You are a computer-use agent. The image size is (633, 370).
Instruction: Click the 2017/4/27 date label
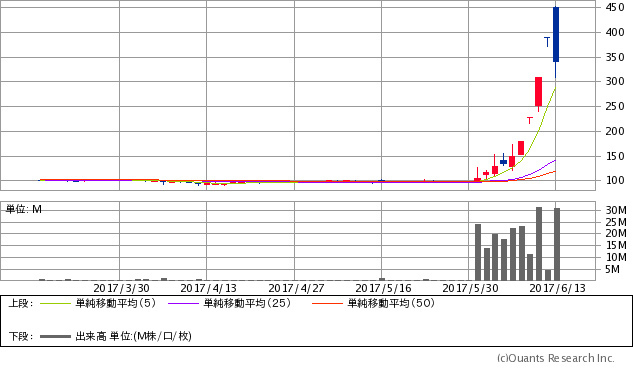click(296, 288)
